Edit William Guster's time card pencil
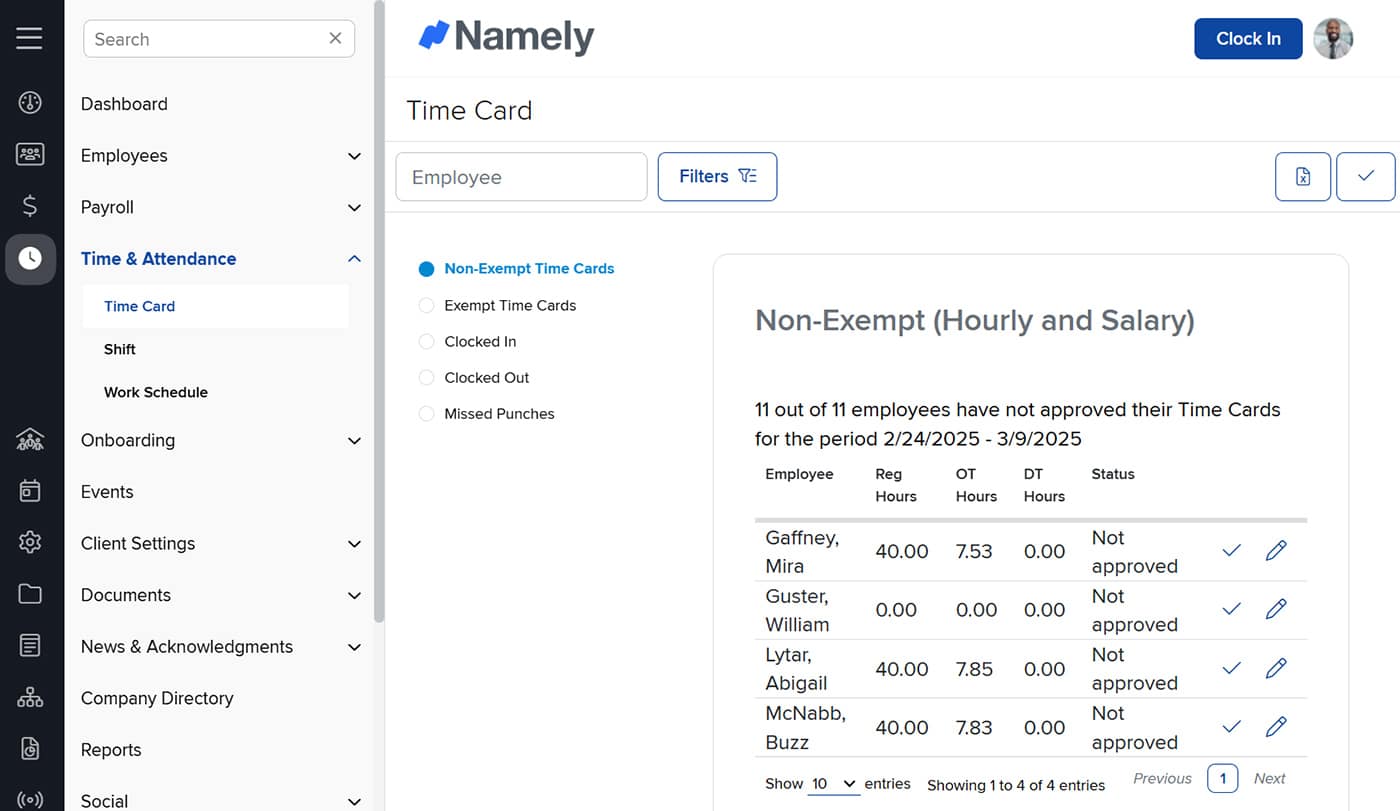 tap(1275, 609)
